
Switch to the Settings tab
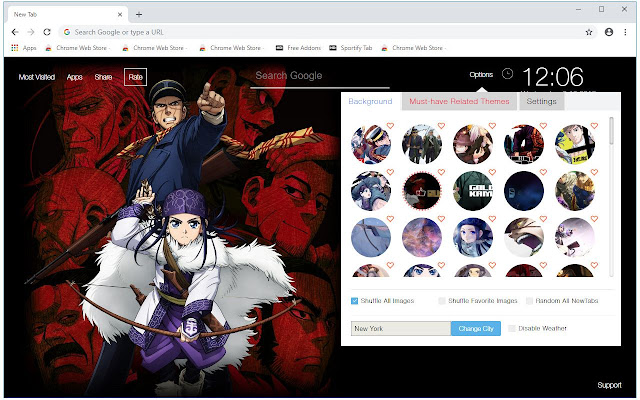(541, 102)
